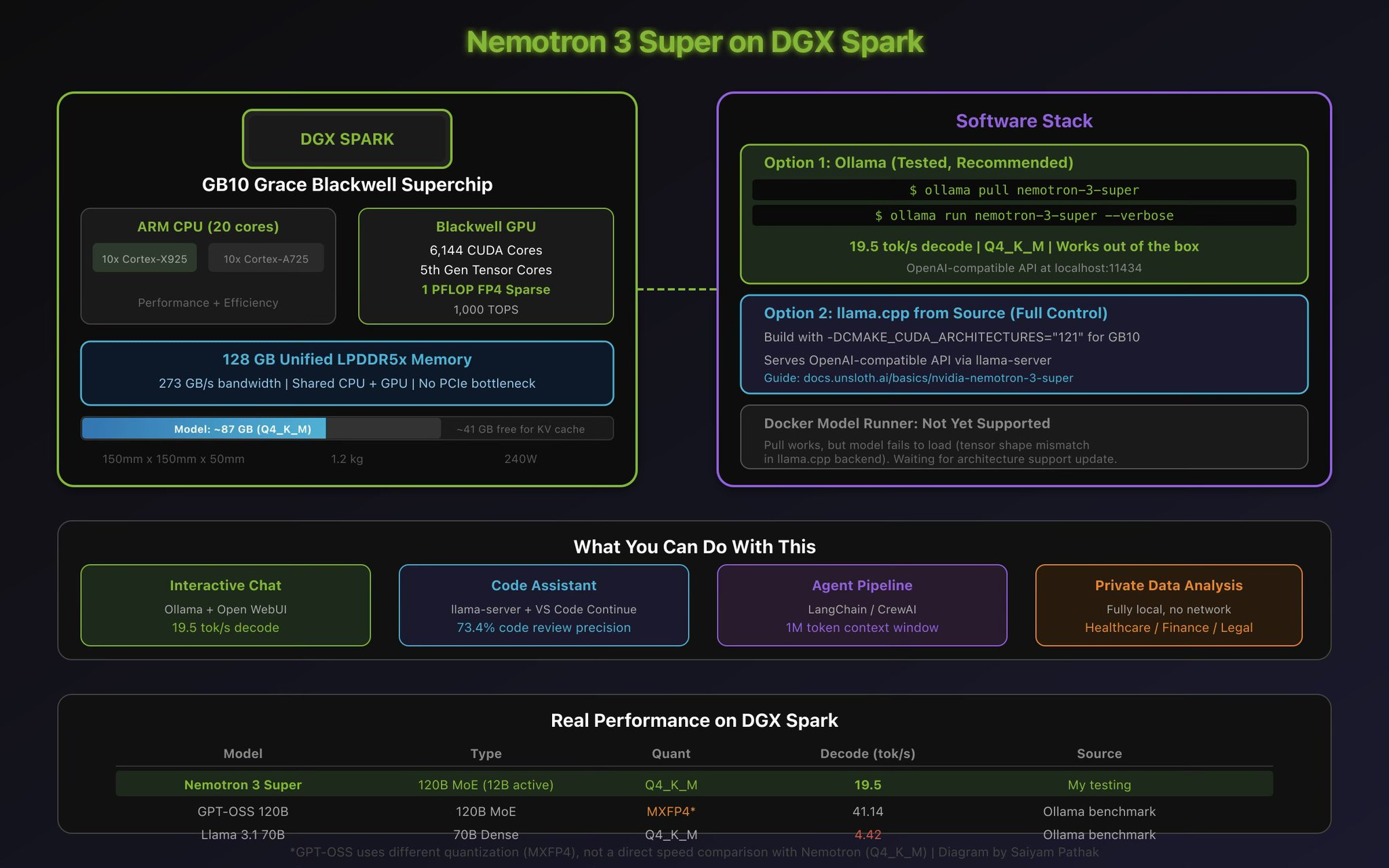
Task: Click the Llama 3.1 70B model cell
Action: click(x=243, y=835)
